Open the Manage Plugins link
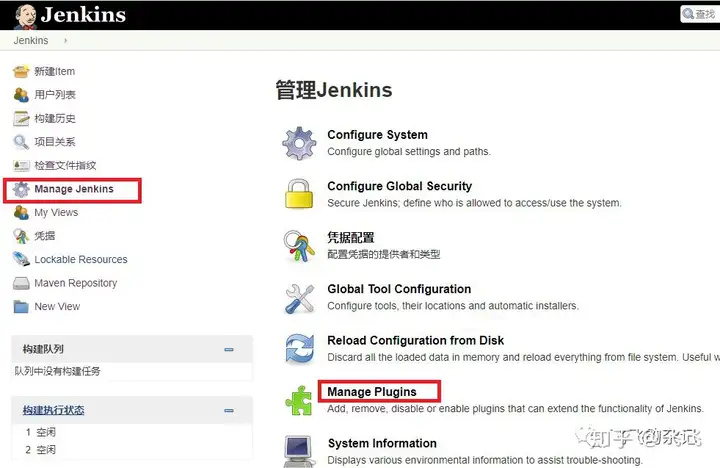Viewport: 720px width, 468px height. pyautogui.click(x=372, y=392)
